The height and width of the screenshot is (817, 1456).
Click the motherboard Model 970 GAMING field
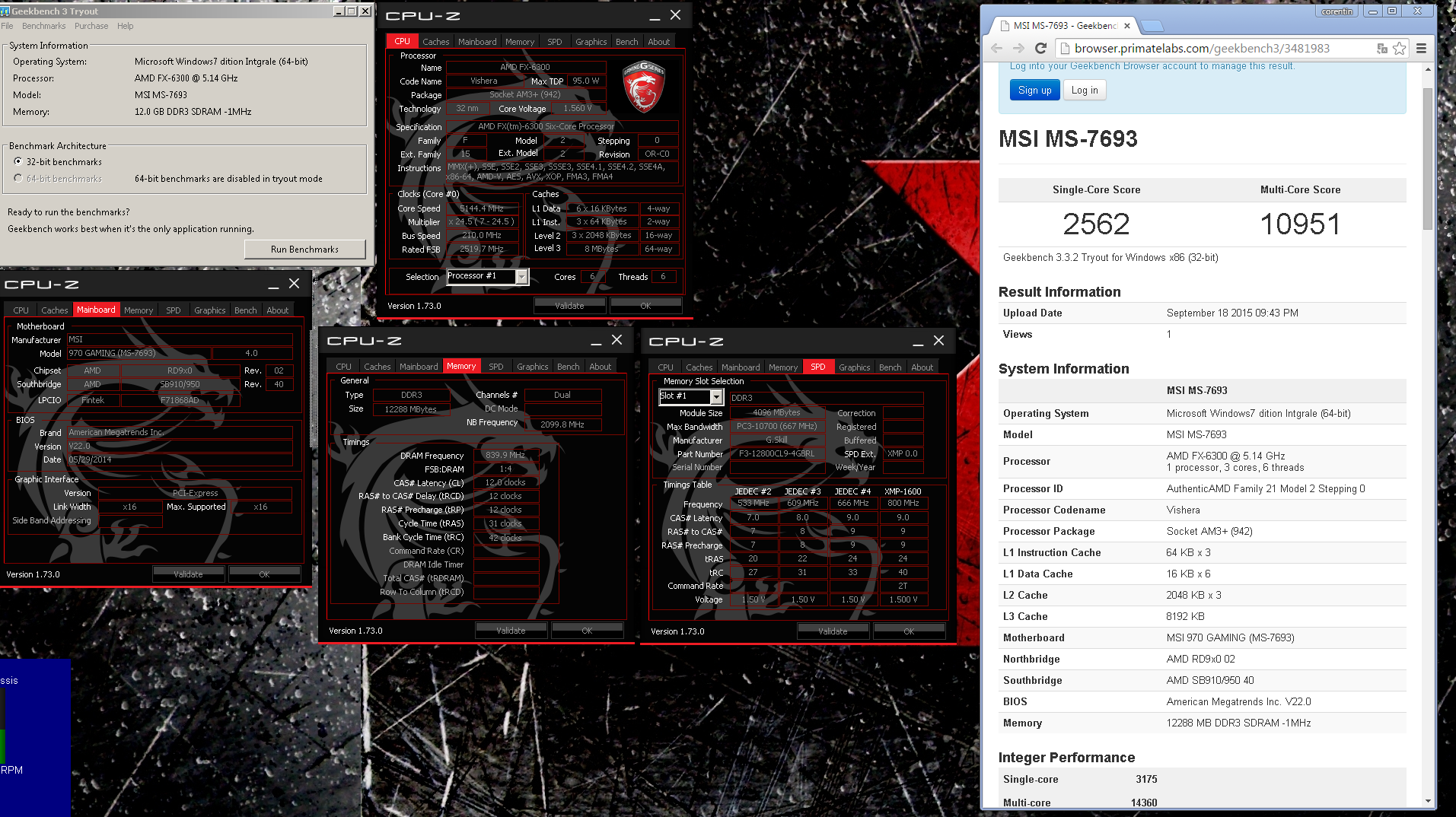coord(139,353)
